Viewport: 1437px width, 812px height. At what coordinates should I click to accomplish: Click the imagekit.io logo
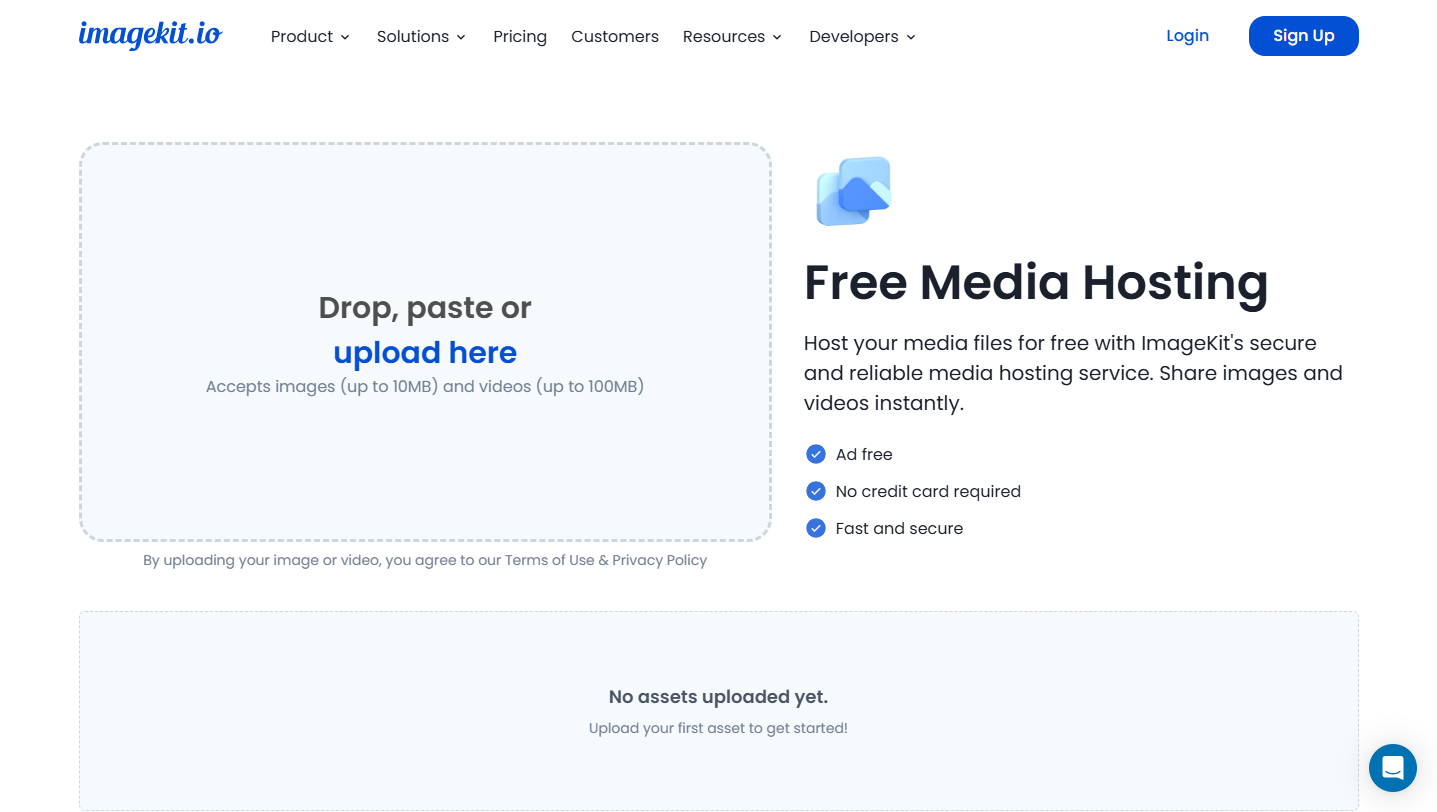coord(150,35)
